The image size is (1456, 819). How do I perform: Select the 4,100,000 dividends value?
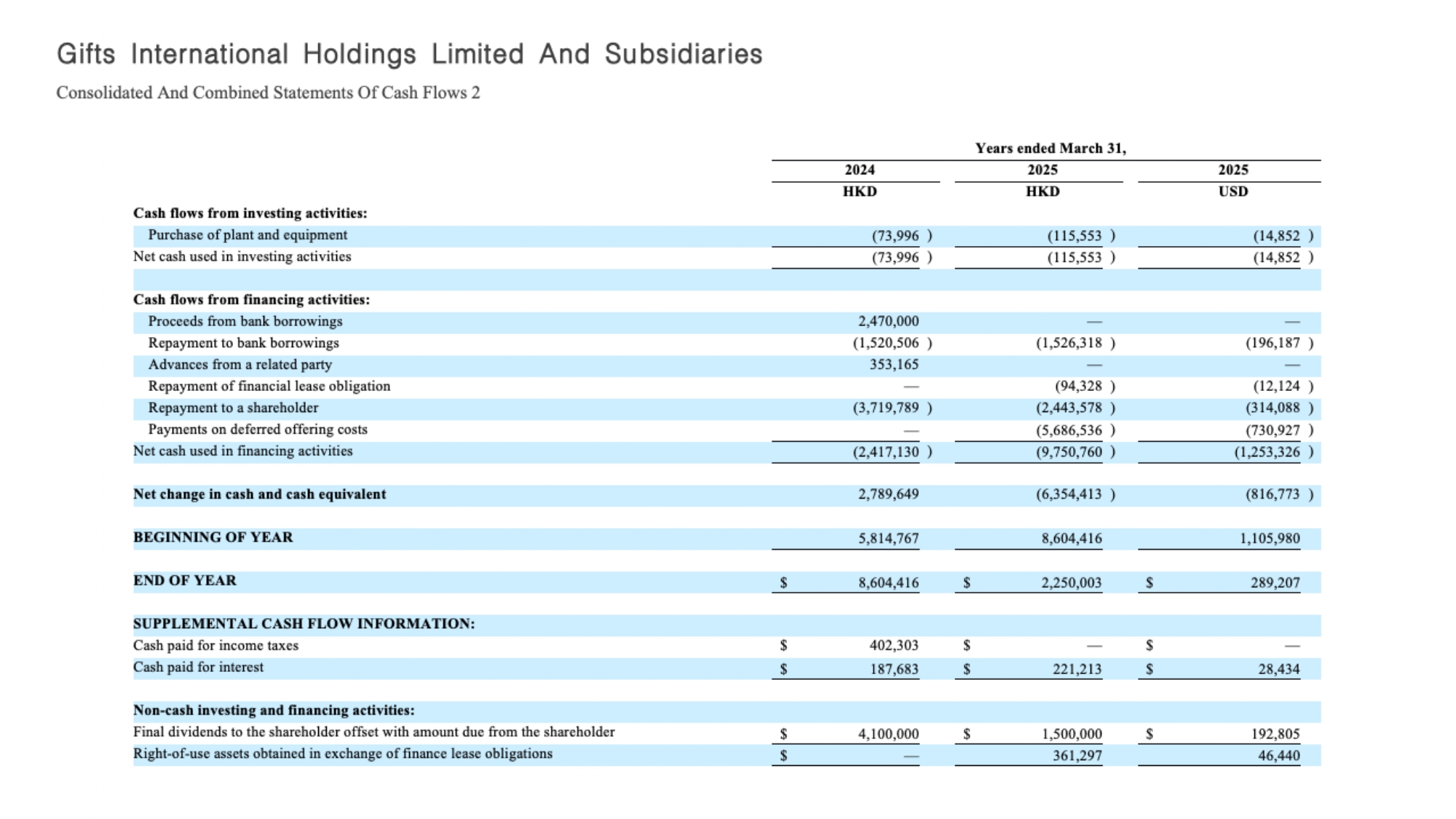pos(888,735)
